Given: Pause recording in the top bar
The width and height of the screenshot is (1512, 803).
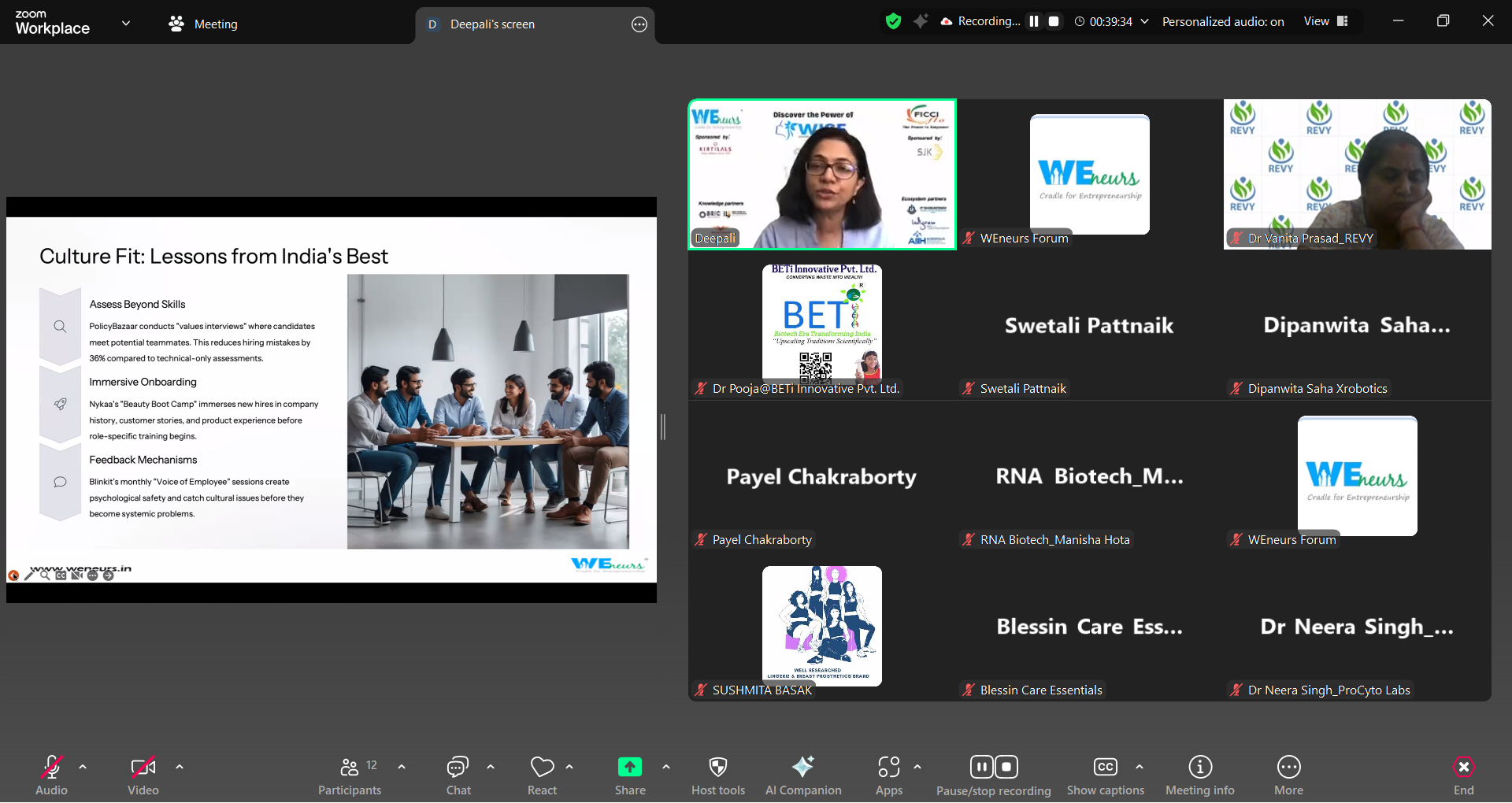Looking at the screenshot, I should pos(1034,21).
